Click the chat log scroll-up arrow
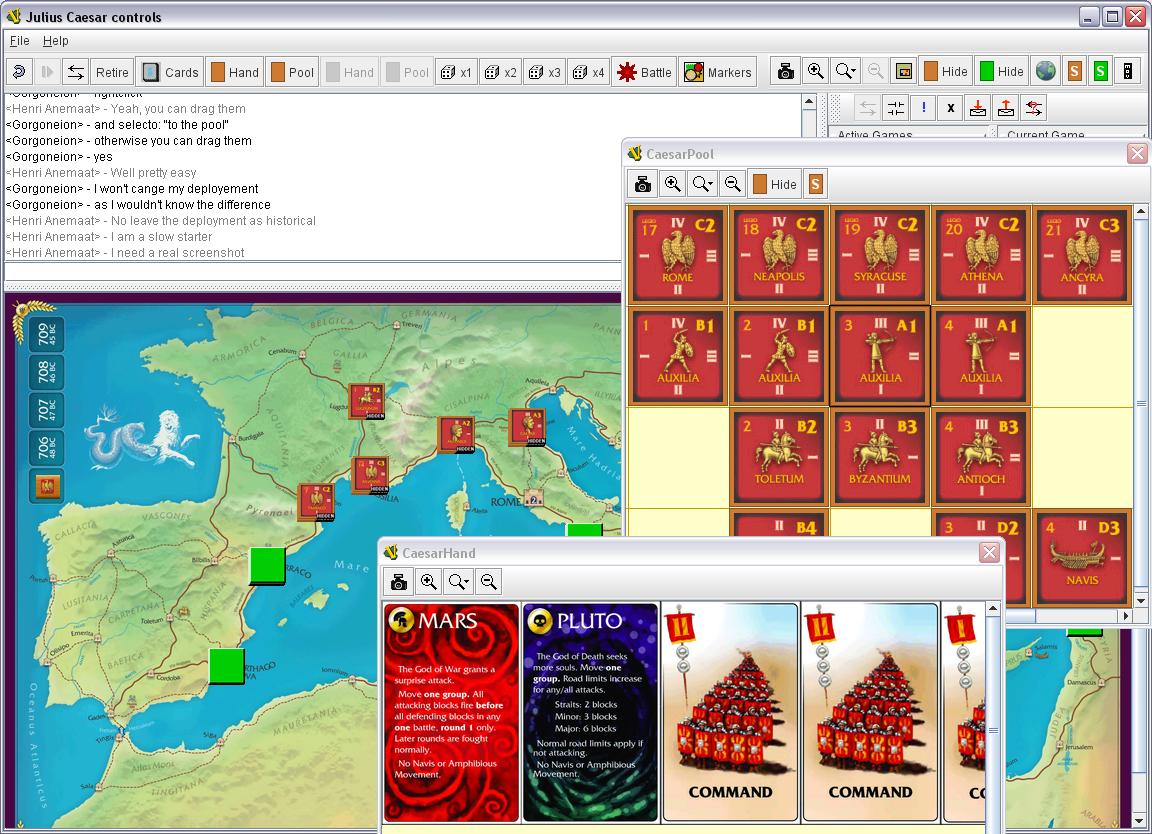 pos(809,101)
